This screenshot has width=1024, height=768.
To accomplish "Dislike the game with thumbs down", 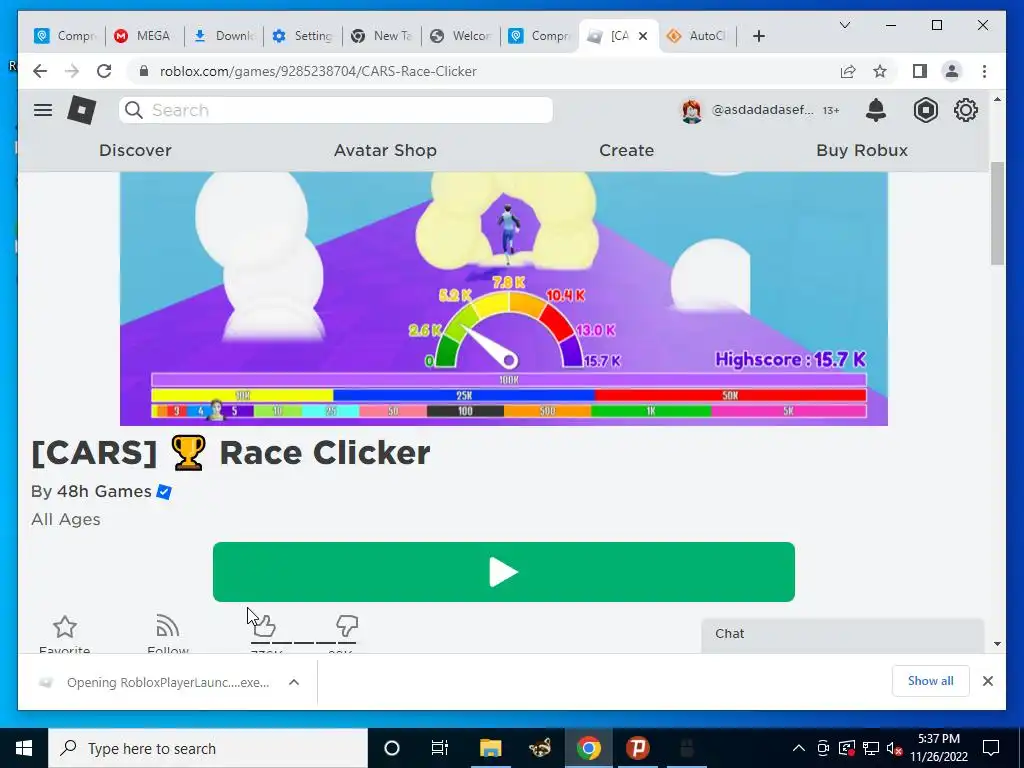I will (347, 626).
